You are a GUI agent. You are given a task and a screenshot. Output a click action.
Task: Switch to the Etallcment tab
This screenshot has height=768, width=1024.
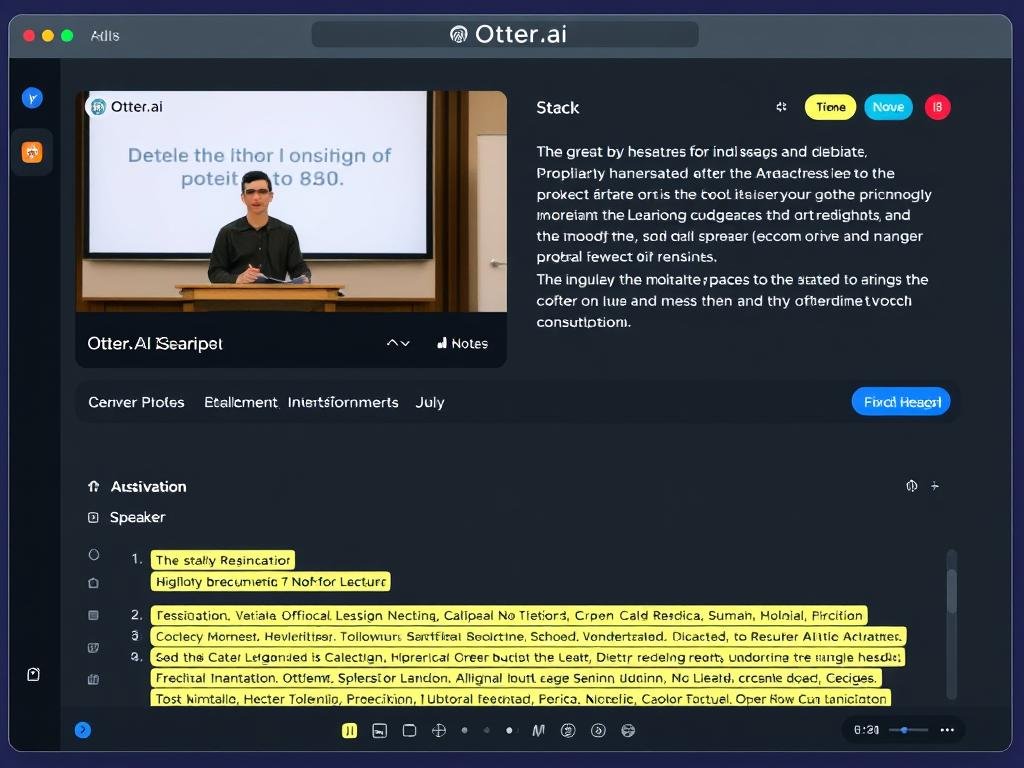pos(240,402)
